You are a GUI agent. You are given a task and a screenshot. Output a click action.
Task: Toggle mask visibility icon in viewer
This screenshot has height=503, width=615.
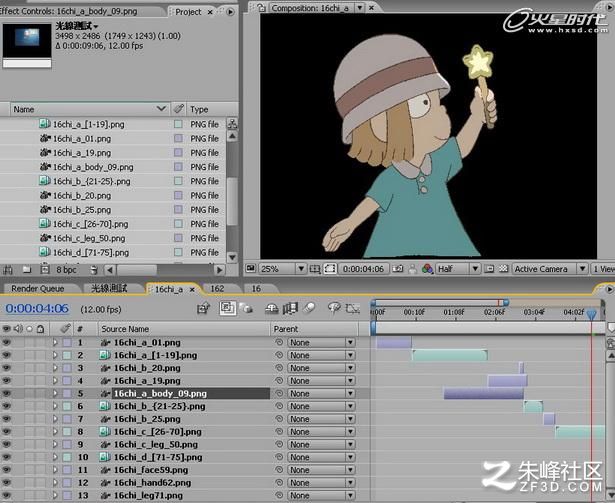click(x=330, y=269)
